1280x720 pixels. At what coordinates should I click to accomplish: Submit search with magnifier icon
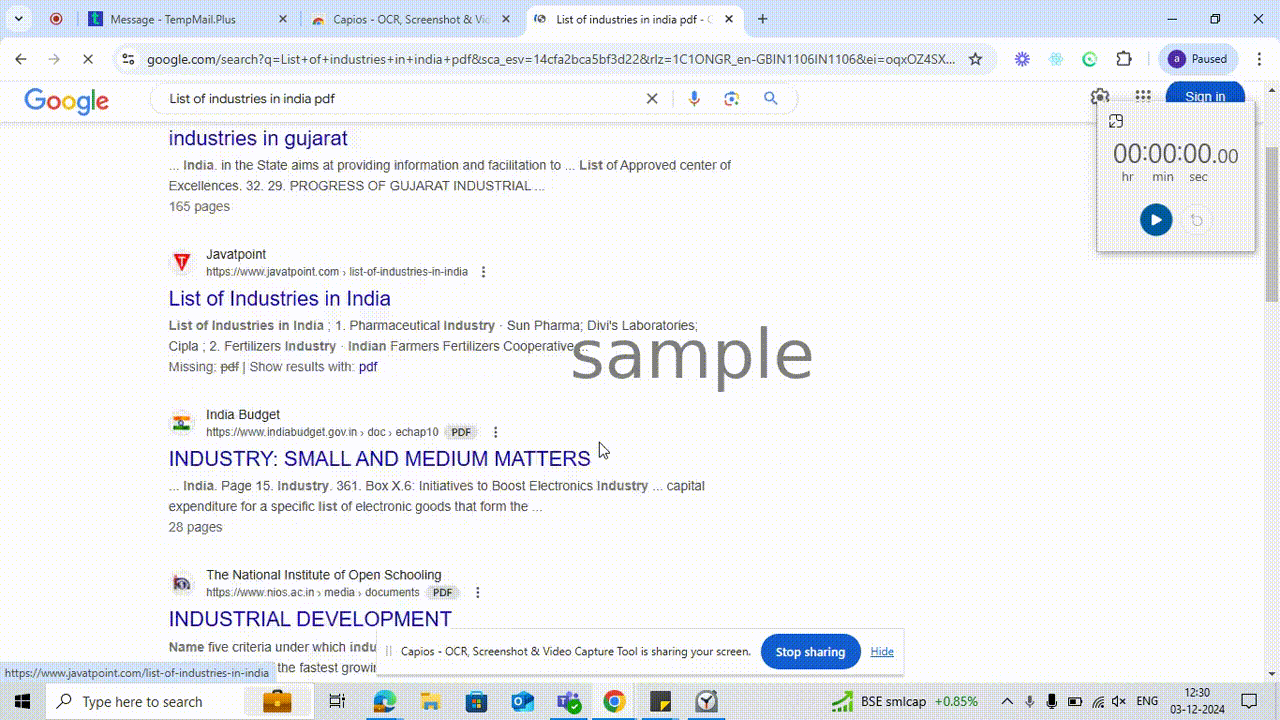[771, 98]
